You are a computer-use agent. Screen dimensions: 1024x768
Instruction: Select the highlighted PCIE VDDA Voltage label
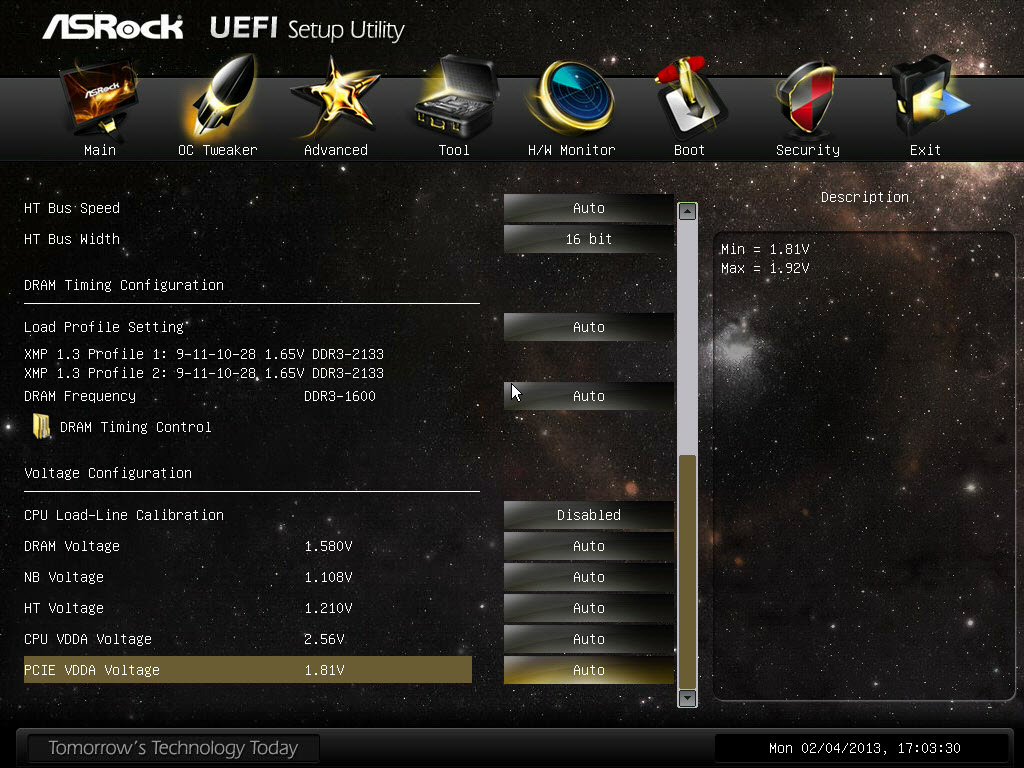point(91,670)
